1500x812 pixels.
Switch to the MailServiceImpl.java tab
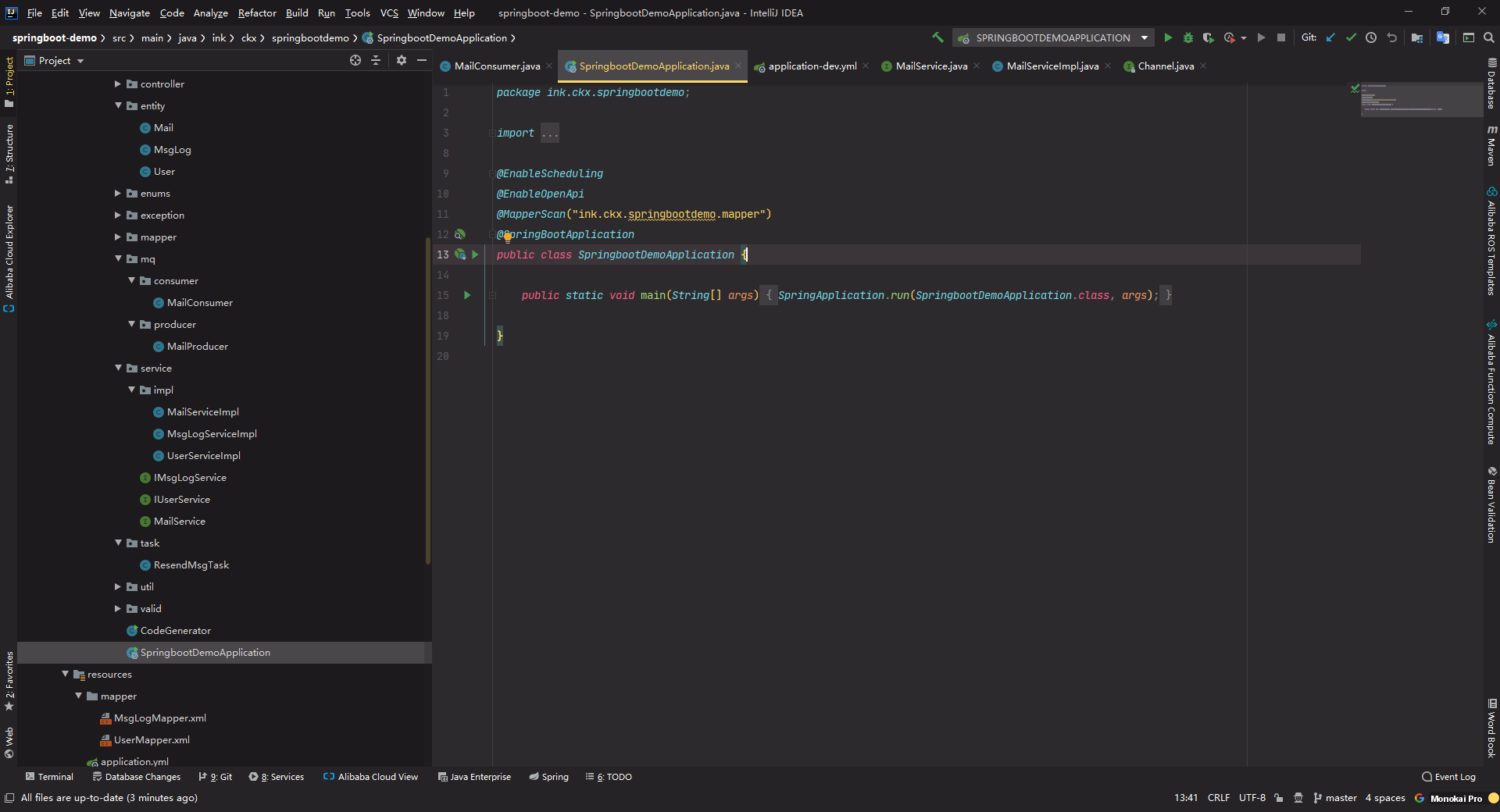[1052, 66]
